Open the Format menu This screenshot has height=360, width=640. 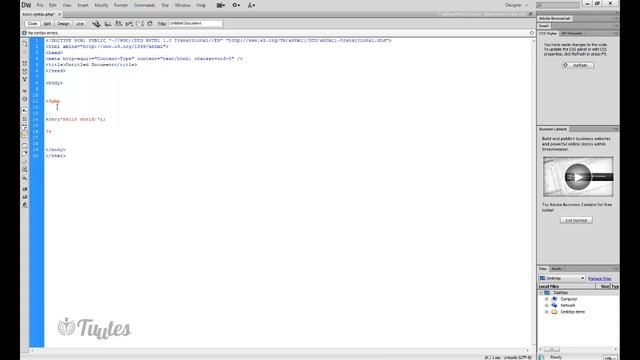tap(121, 5)
